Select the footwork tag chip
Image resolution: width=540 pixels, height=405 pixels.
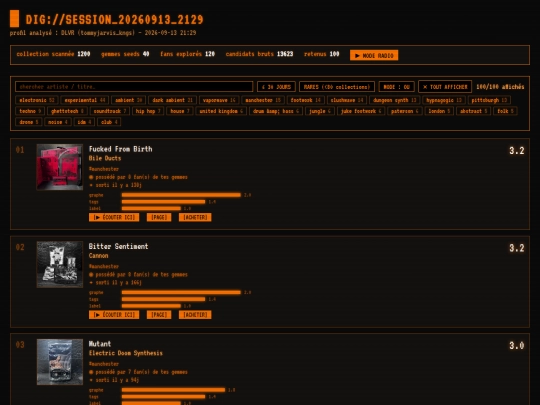[x=305, y=100]
